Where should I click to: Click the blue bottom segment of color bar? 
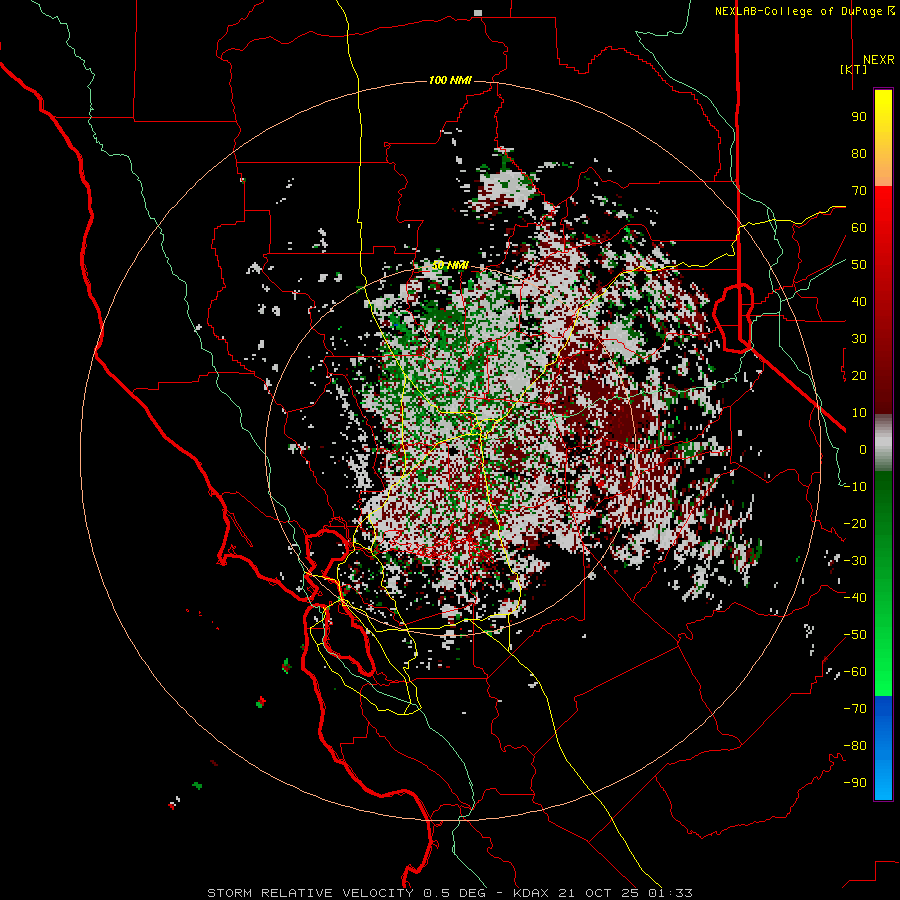(883, 748)
